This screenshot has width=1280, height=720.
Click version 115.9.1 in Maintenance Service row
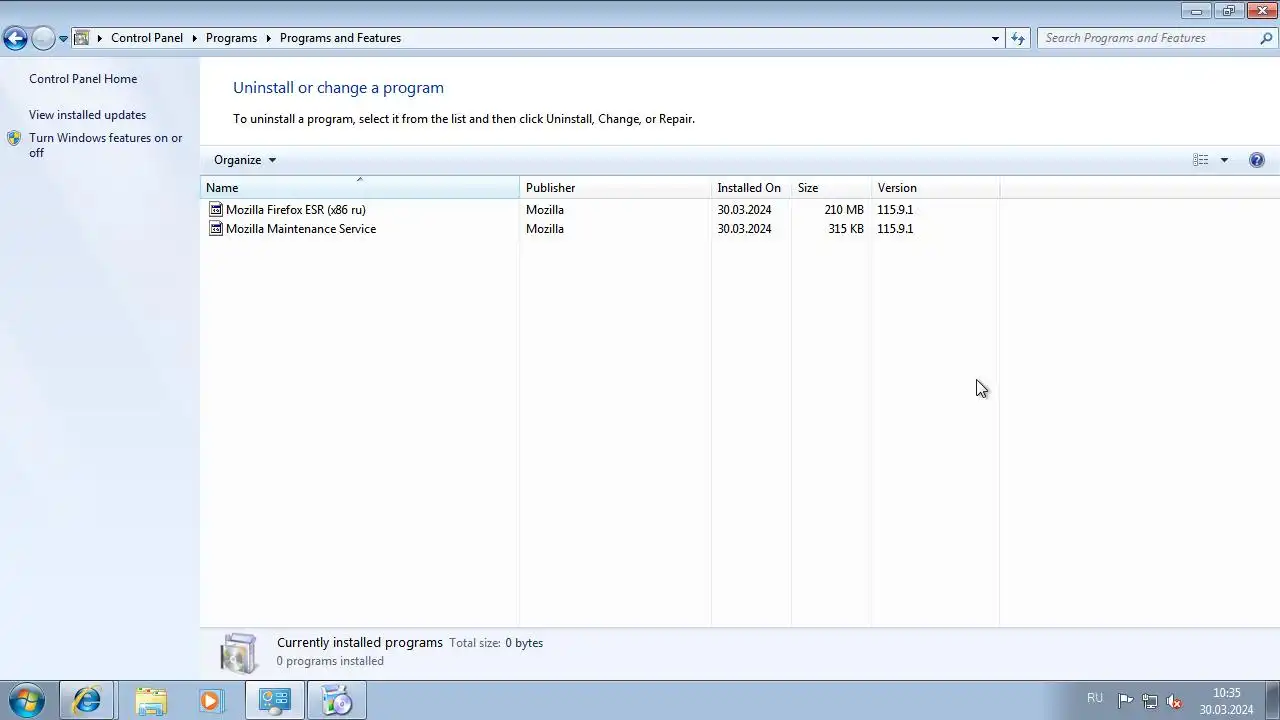tap(895, 229)
